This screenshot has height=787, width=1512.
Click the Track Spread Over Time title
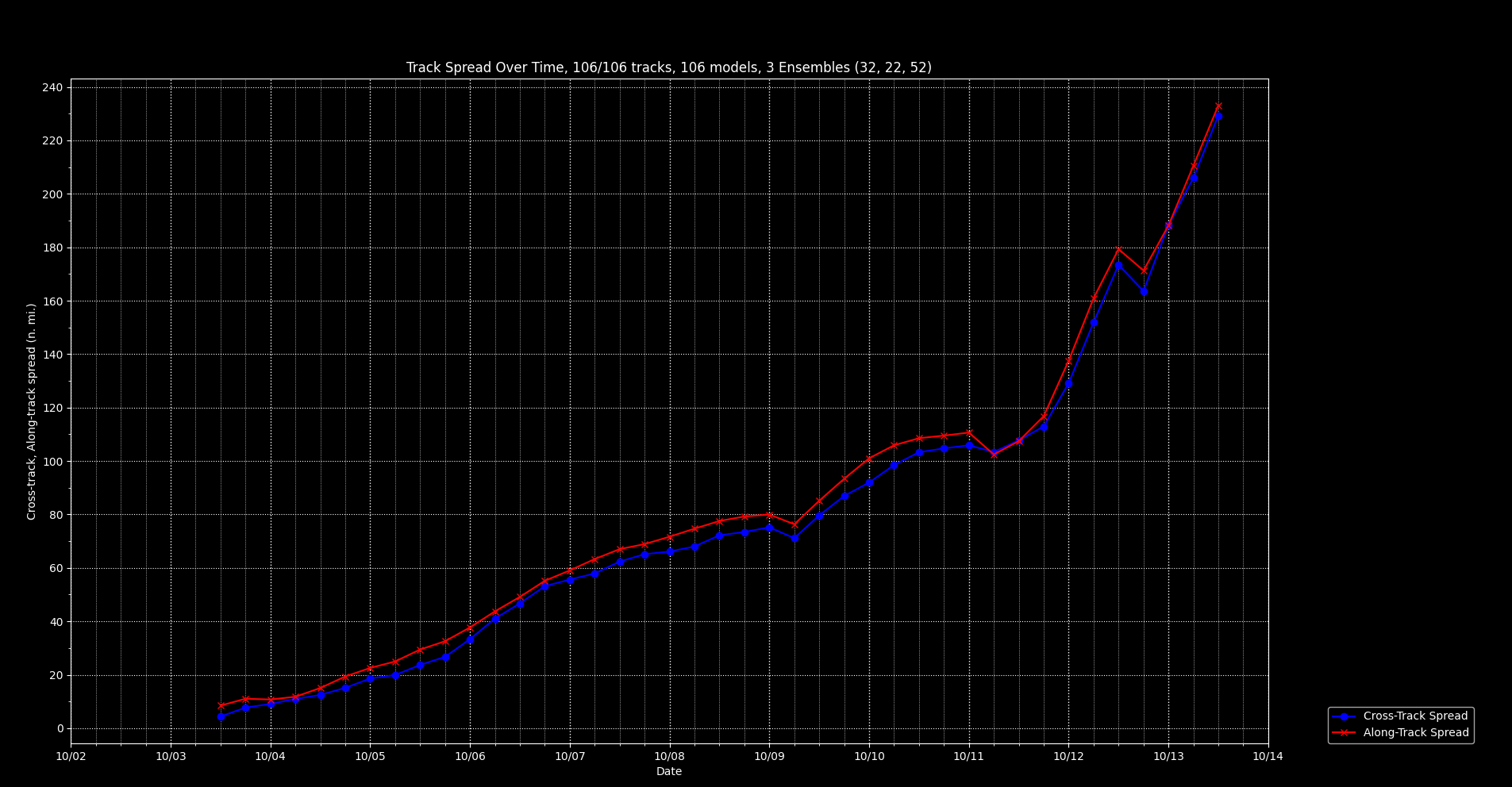[x=669, y=67]
